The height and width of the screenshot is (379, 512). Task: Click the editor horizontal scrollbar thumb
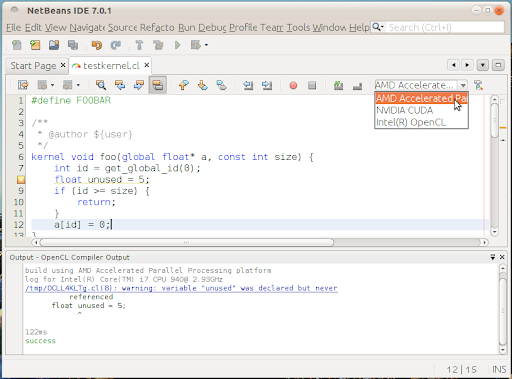coord(187,242)
